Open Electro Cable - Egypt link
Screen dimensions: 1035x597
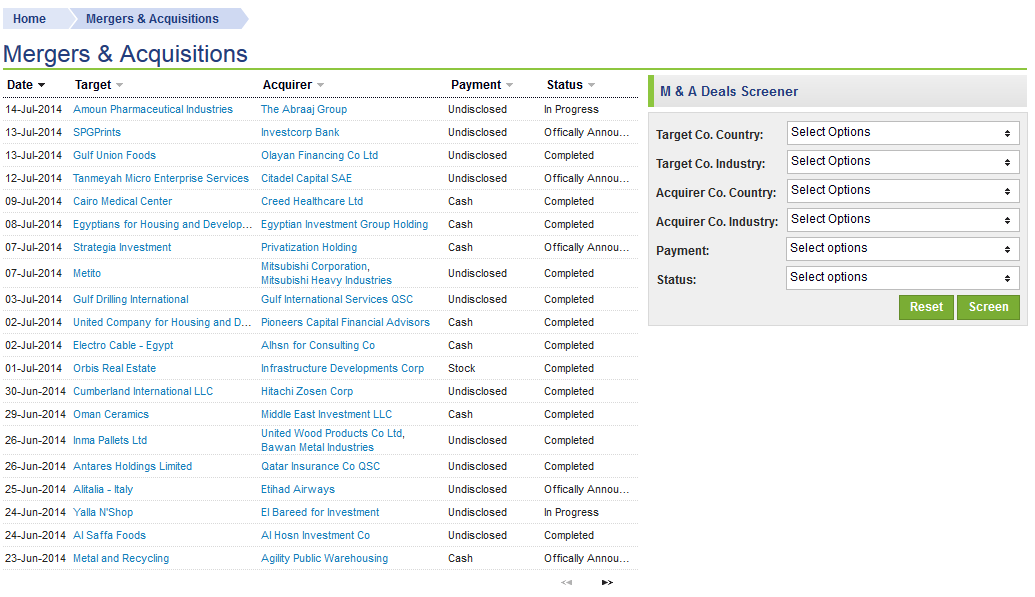point(123,346)
